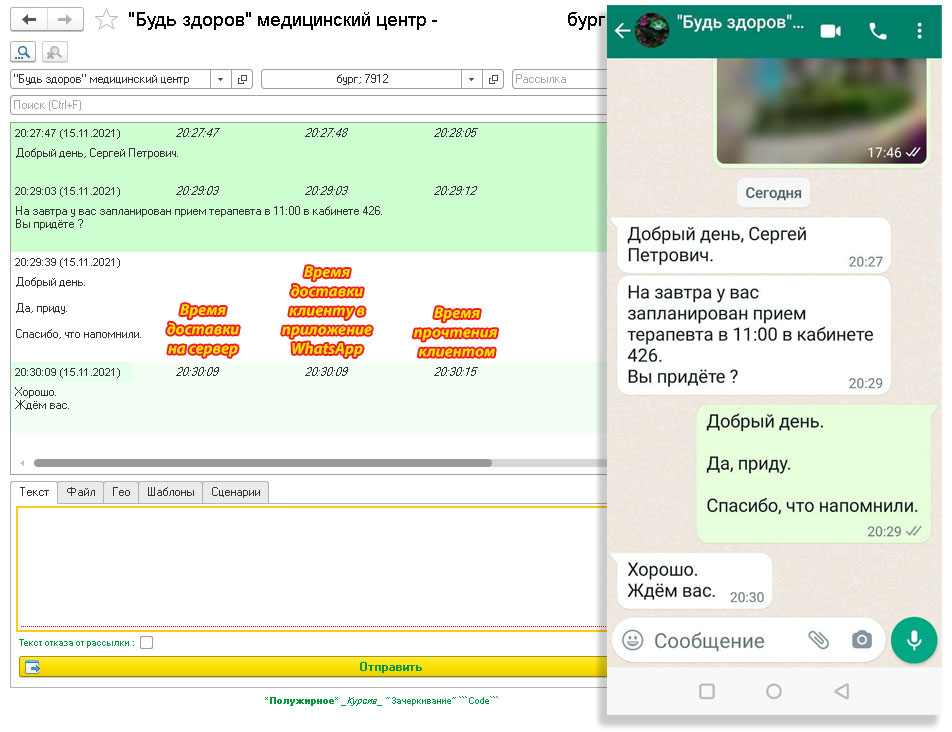952x732 pixels.
Task: Tap the back arrow in WhatsApp header
Action: click(622, 30)
